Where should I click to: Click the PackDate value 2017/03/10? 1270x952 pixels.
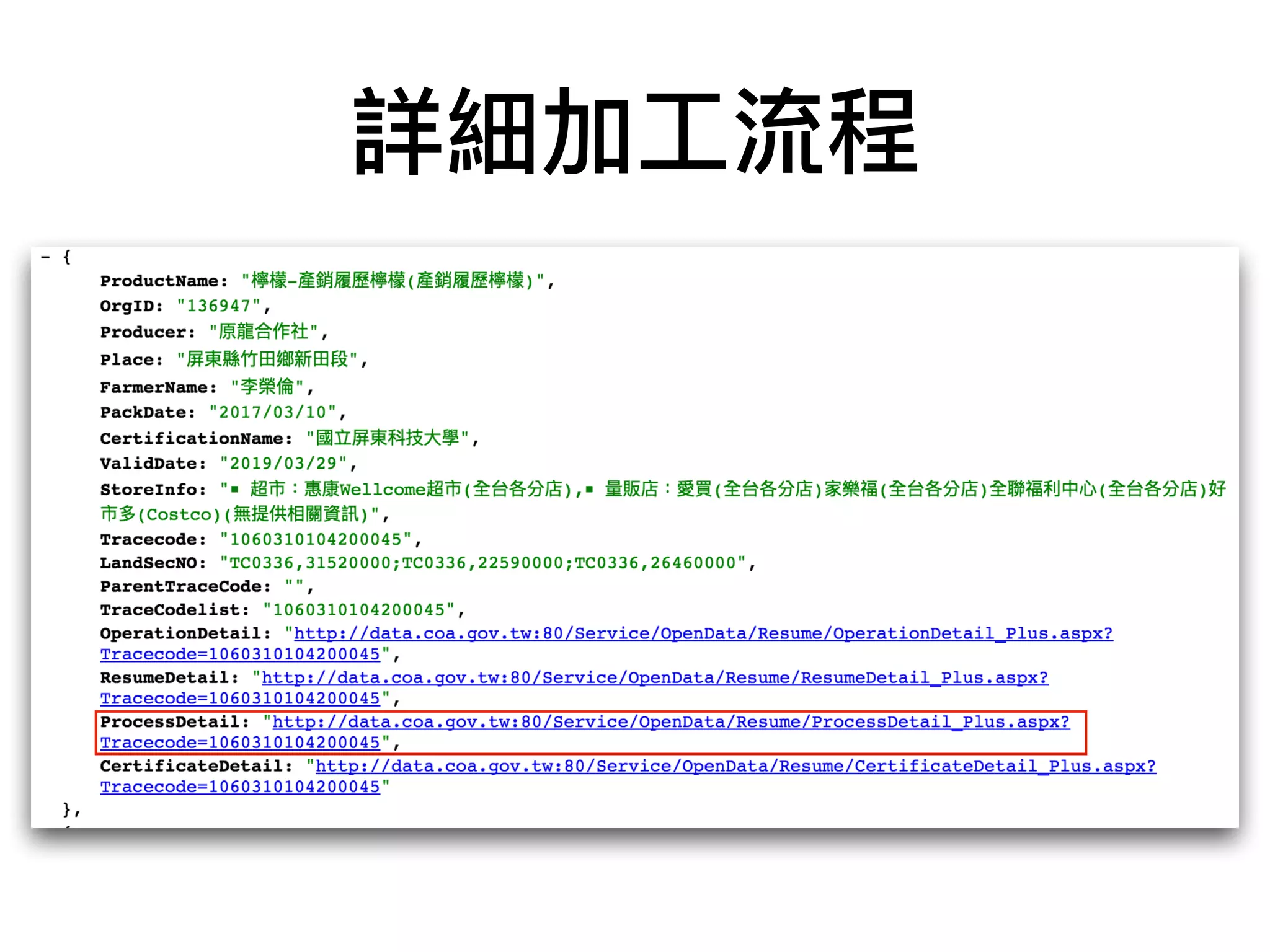[272, 413]
